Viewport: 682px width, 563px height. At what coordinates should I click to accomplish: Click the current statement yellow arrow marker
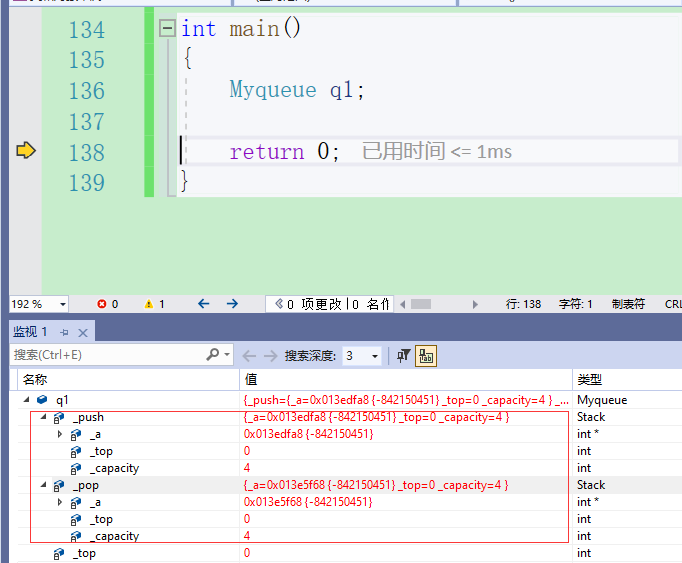26,151
